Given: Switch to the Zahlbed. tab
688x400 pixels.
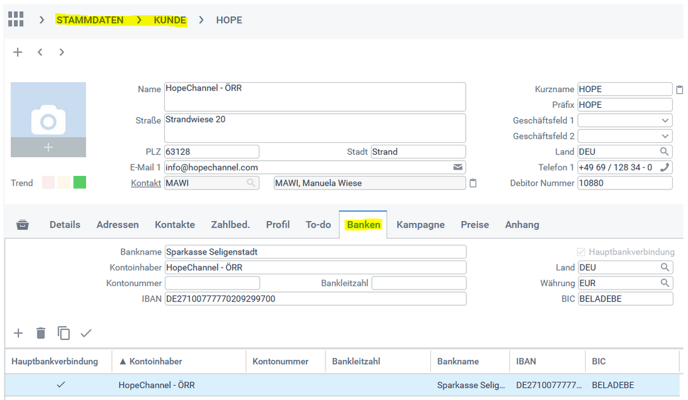Looking at the screenshot, I should pyautogui.click(x=230, y=225).
